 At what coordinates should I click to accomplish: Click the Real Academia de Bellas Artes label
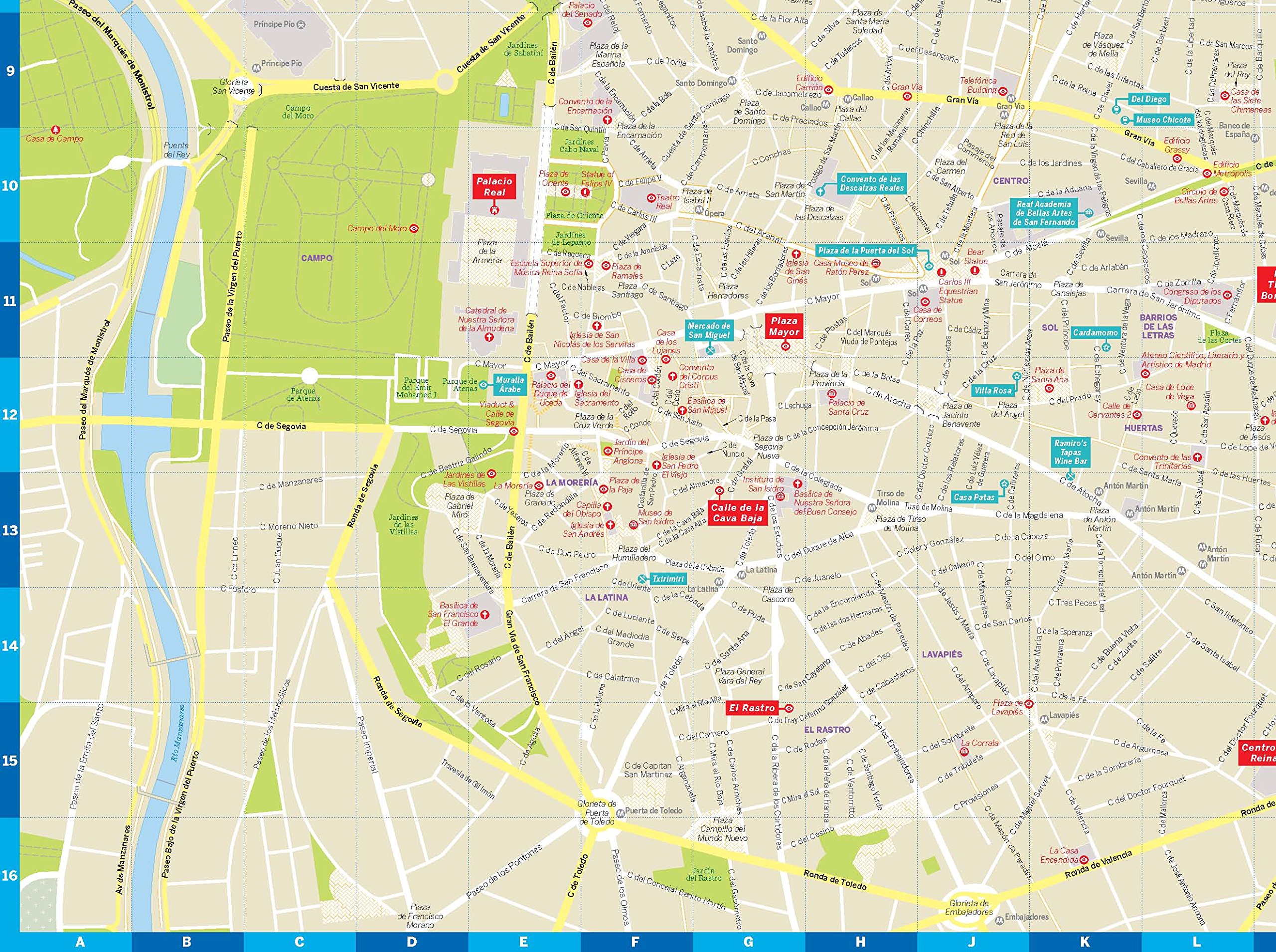[1045, 213]
